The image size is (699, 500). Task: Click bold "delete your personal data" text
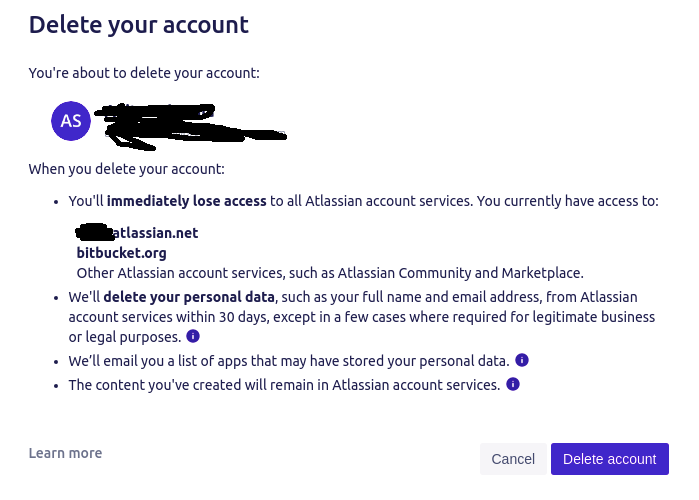point(189,297)
